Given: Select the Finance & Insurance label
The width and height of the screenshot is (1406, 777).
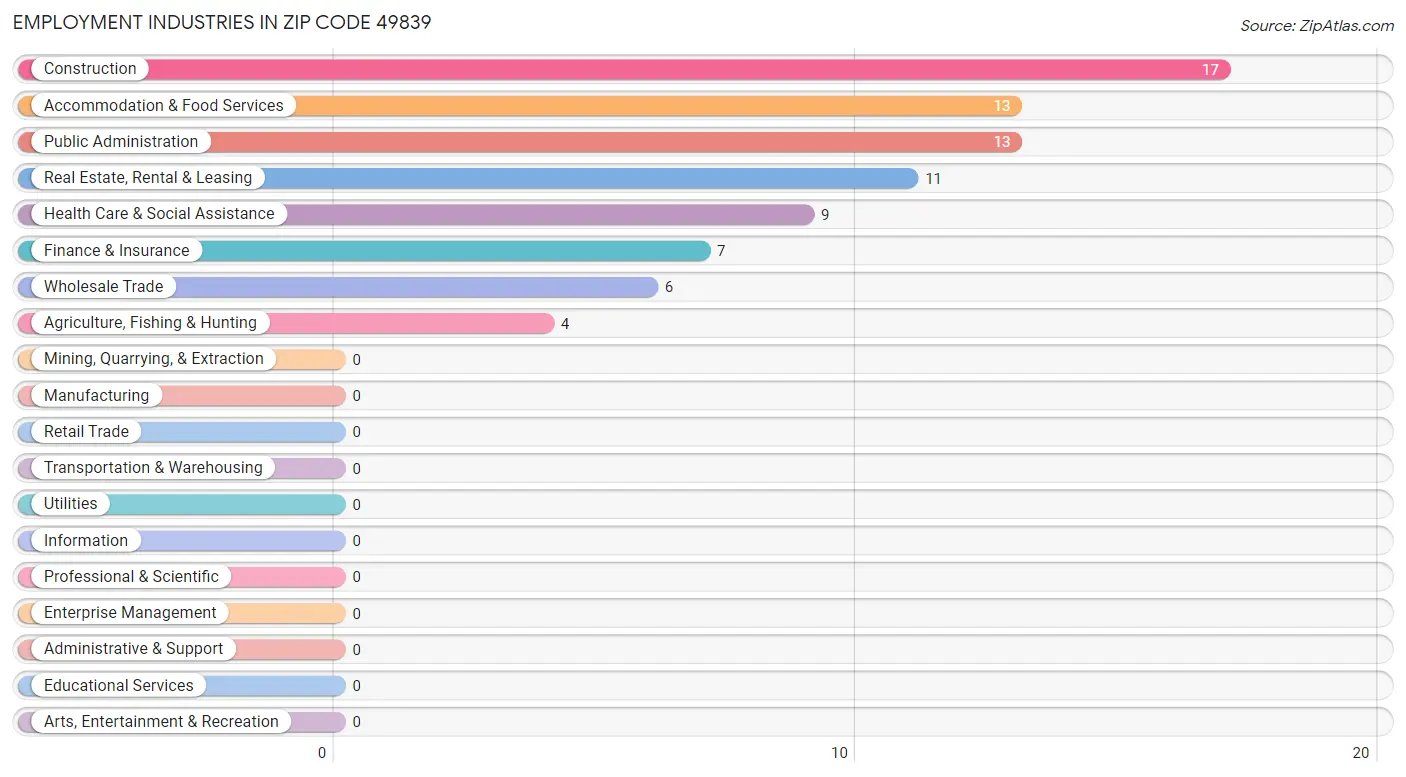Looking at the screenshot, I should [116, 251].
